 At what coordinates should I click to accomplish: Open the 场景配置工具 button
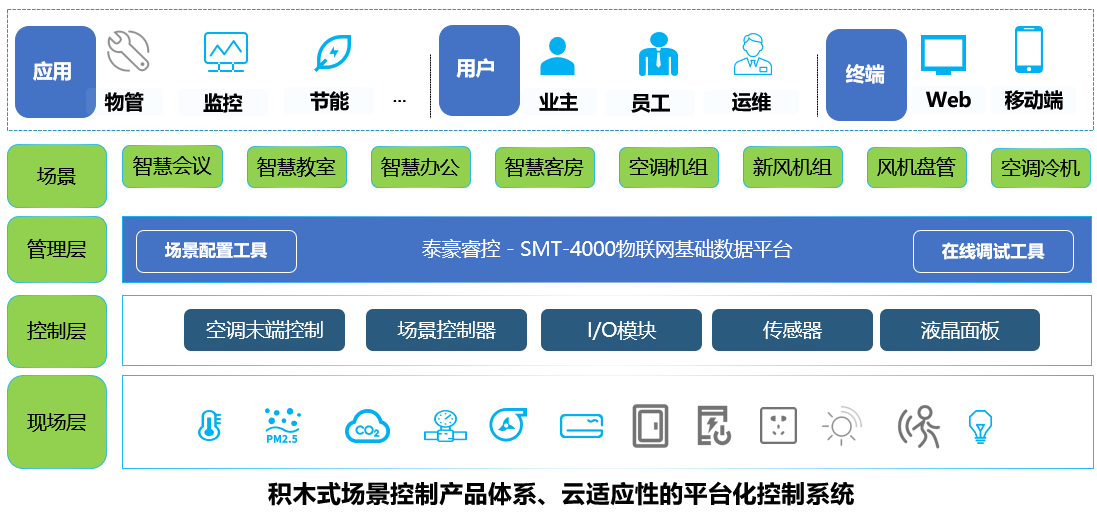(x=216, y=251)
